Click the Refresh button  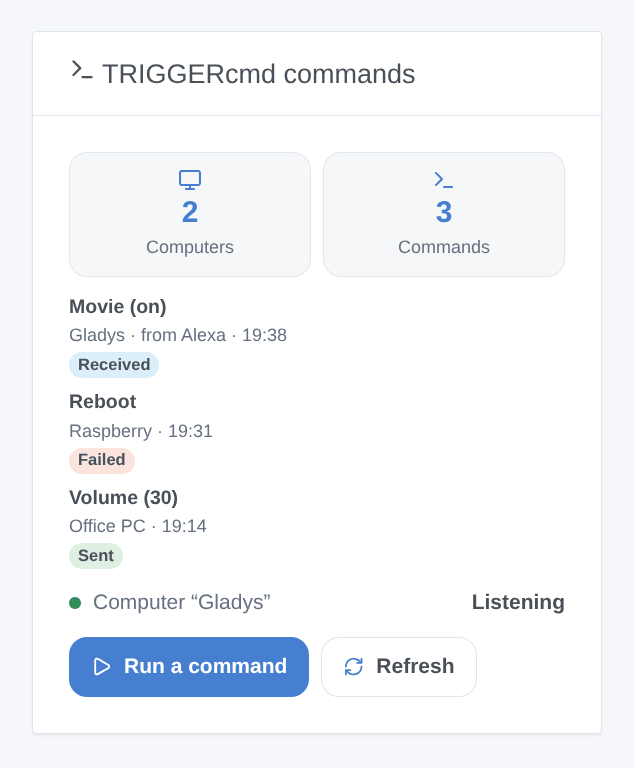click(399, 667)
